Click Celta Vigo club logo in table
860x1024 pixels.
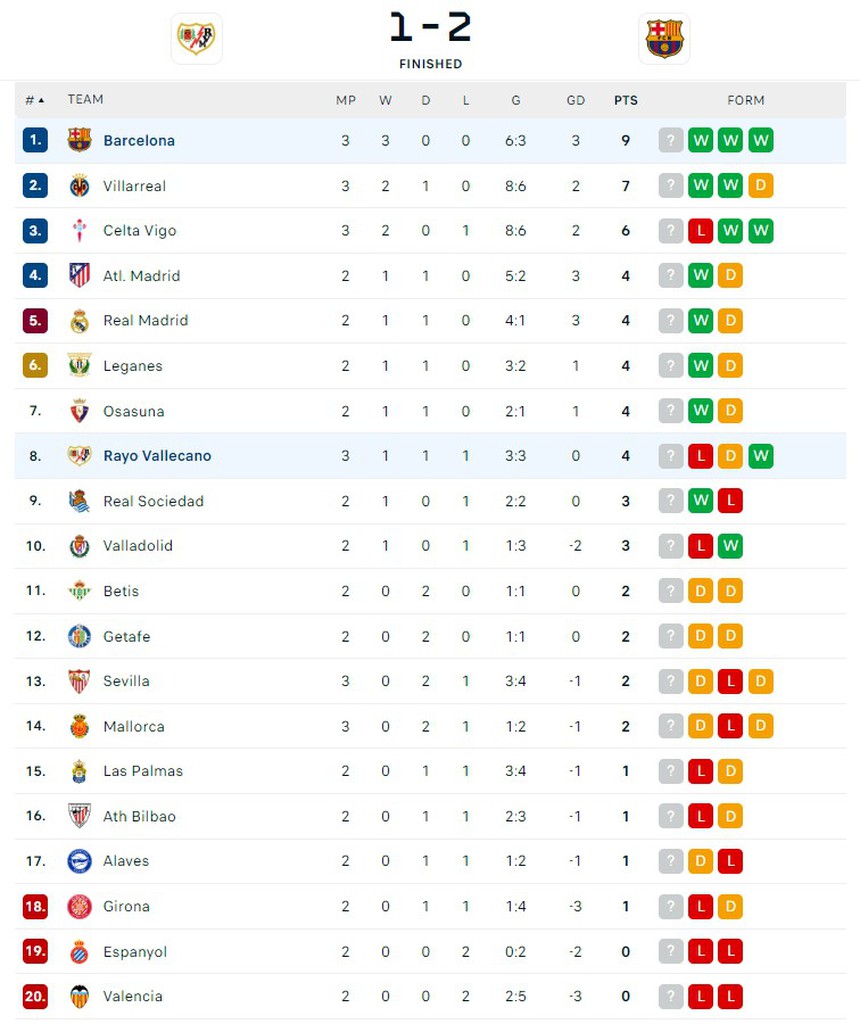pyautogui.click(x=79, y=231)
